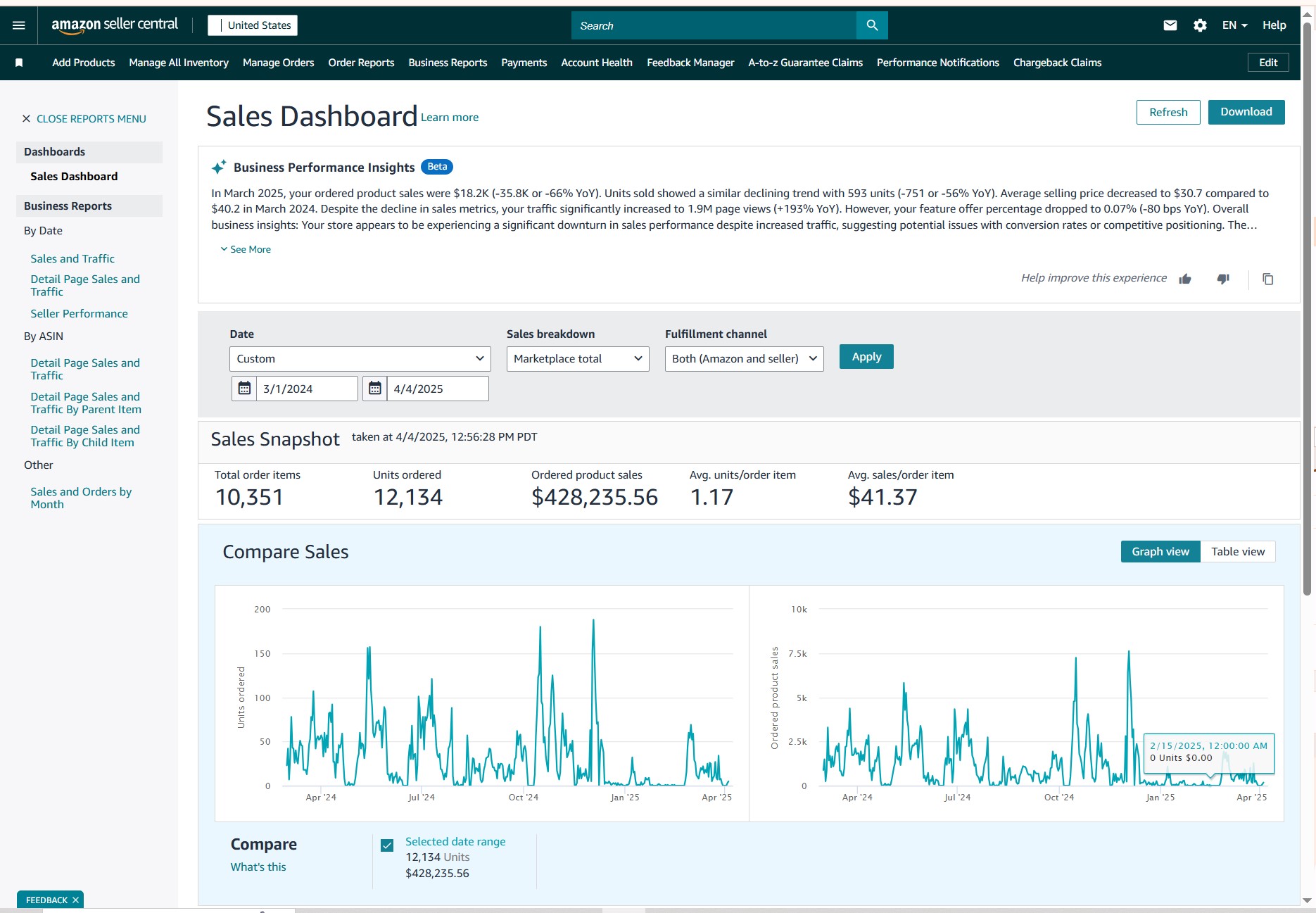
Task: Click the start date field 3/1/2024
Action: tap(307, 389)
